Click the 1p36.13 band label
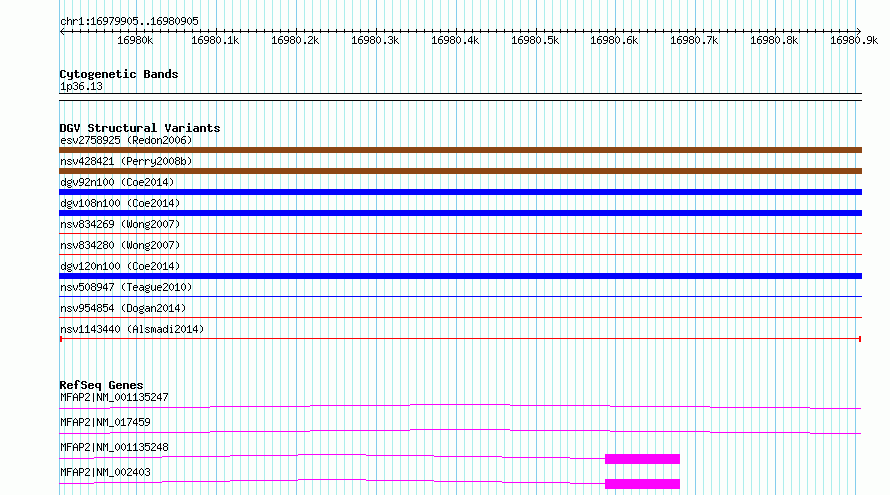Image resolution: width=890 pixels, height=495 pixels. coord(81,86)
